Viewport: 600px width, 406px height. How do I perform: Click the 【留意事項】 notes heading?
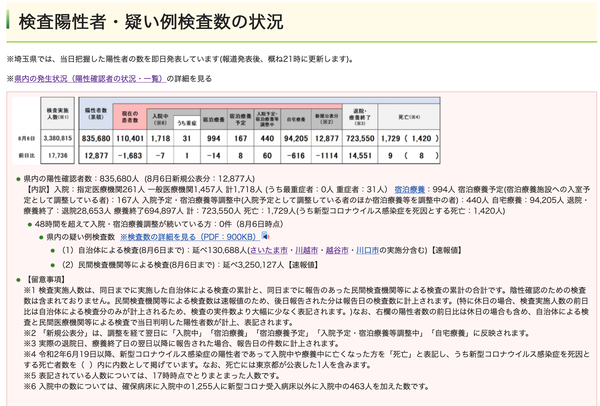(x=45, y=279)
